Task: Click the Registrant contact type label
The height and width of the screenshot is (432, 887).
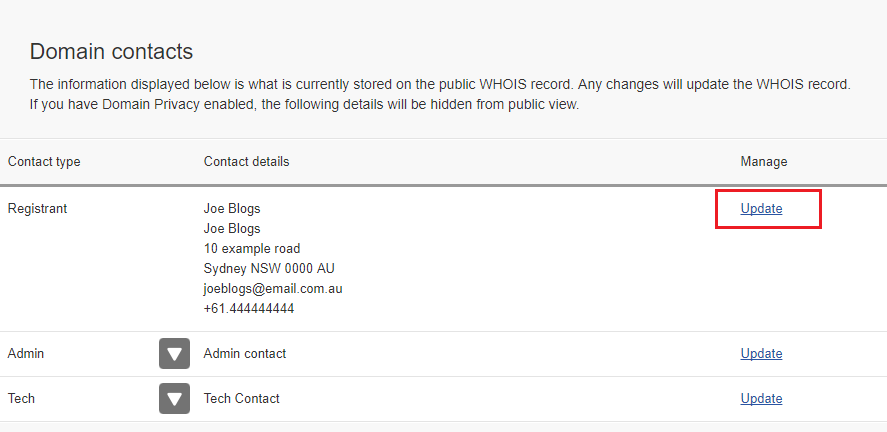Action: 37,209
